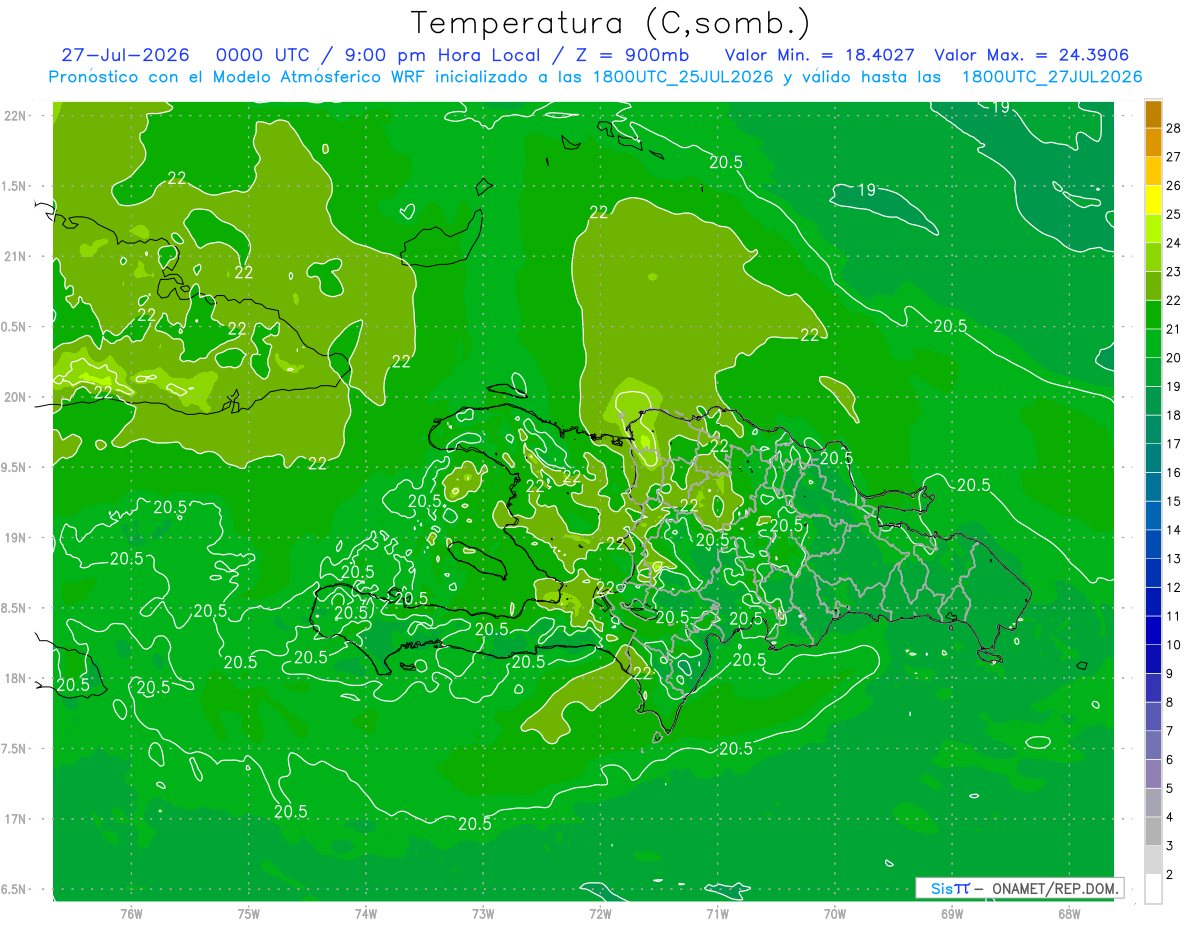Click the orange swatch above 28 on scale
Viewport: 1200px width, 927px height.
pyautogui.click(x=1153, y=114)
